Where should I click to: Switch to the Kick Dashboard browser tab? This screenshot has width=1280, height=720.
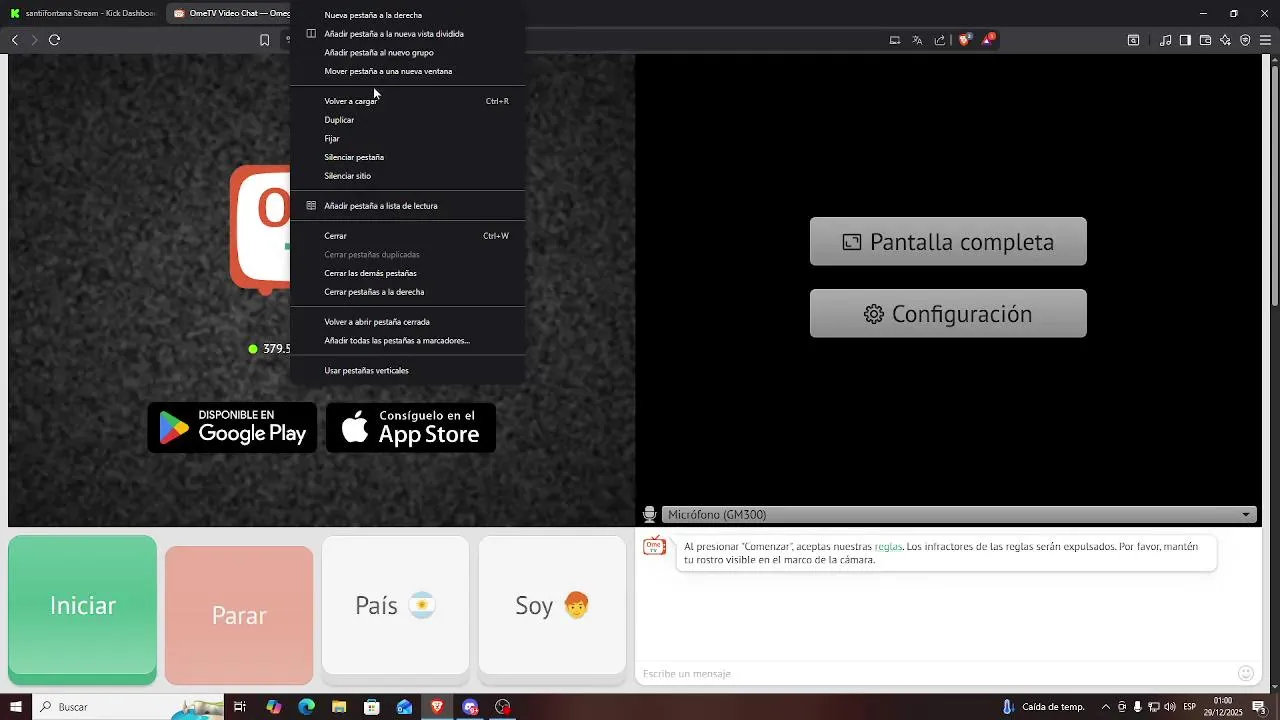point(83,13)
